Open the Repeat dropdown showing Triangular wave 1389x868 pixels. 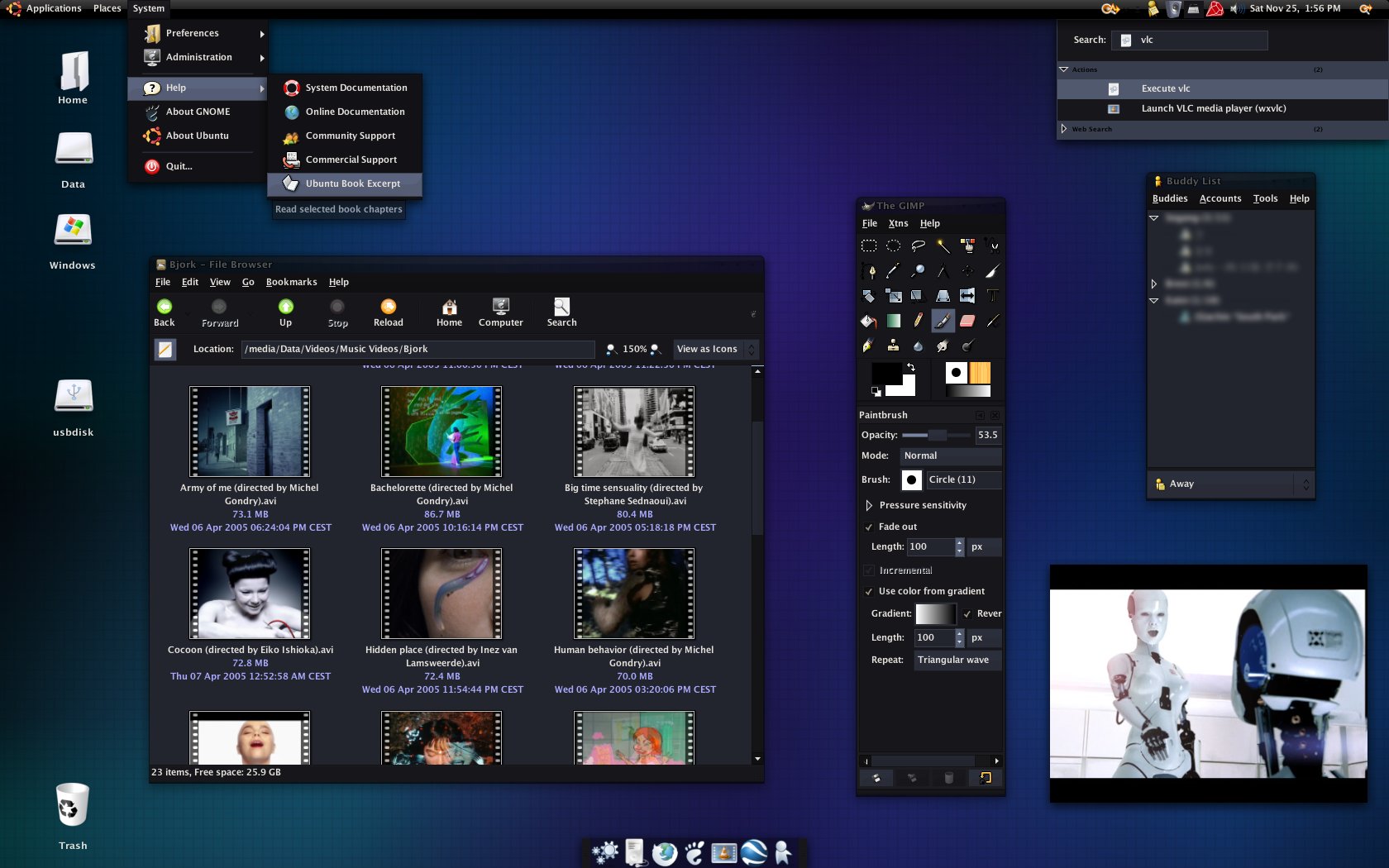(957, 660)
